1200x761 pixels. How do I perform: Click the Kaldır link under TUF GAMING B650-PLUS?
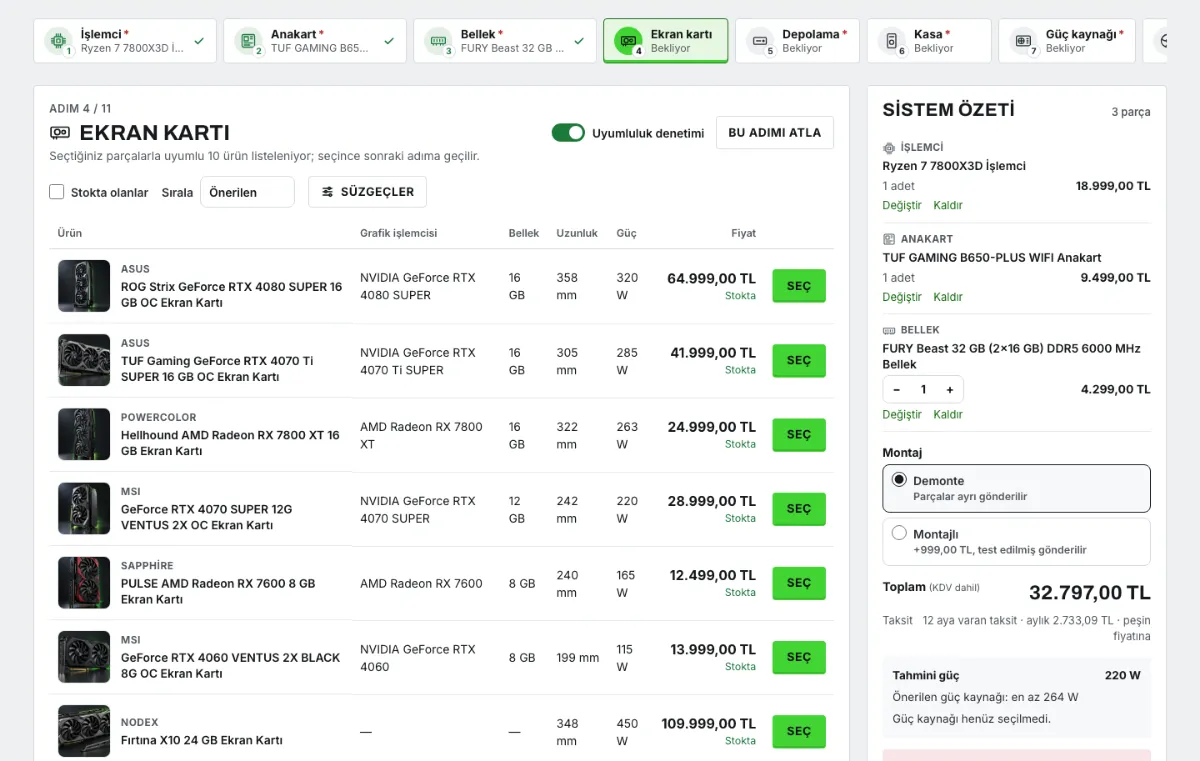[948, 297]
